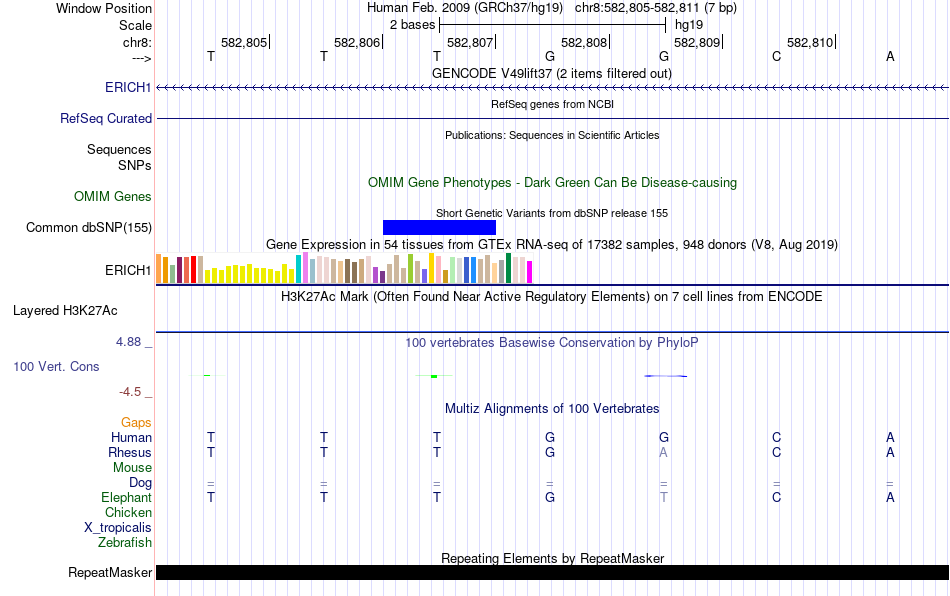Click the H3K27Ac Mark ENCODE track title
The width and height of the screenshot is (950, 596).
click(x=552, y=297)
